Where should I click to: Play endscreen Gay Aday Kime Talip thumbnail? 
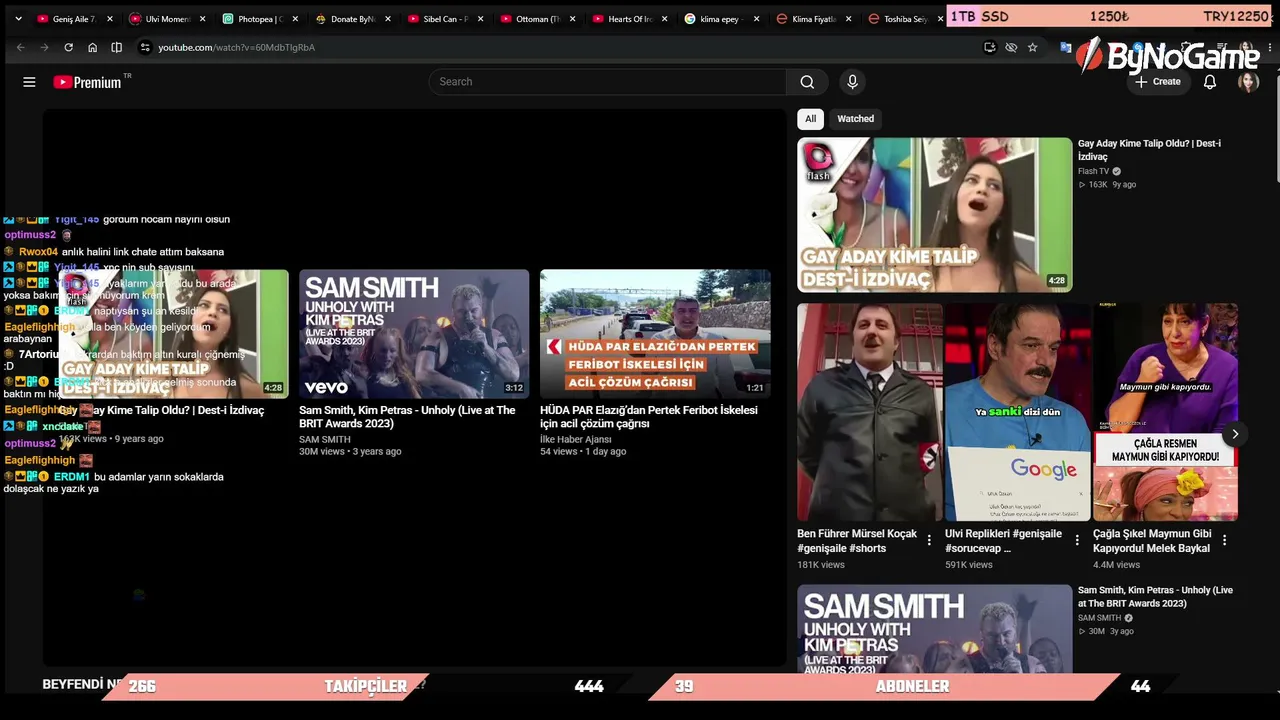click(173, 334)
